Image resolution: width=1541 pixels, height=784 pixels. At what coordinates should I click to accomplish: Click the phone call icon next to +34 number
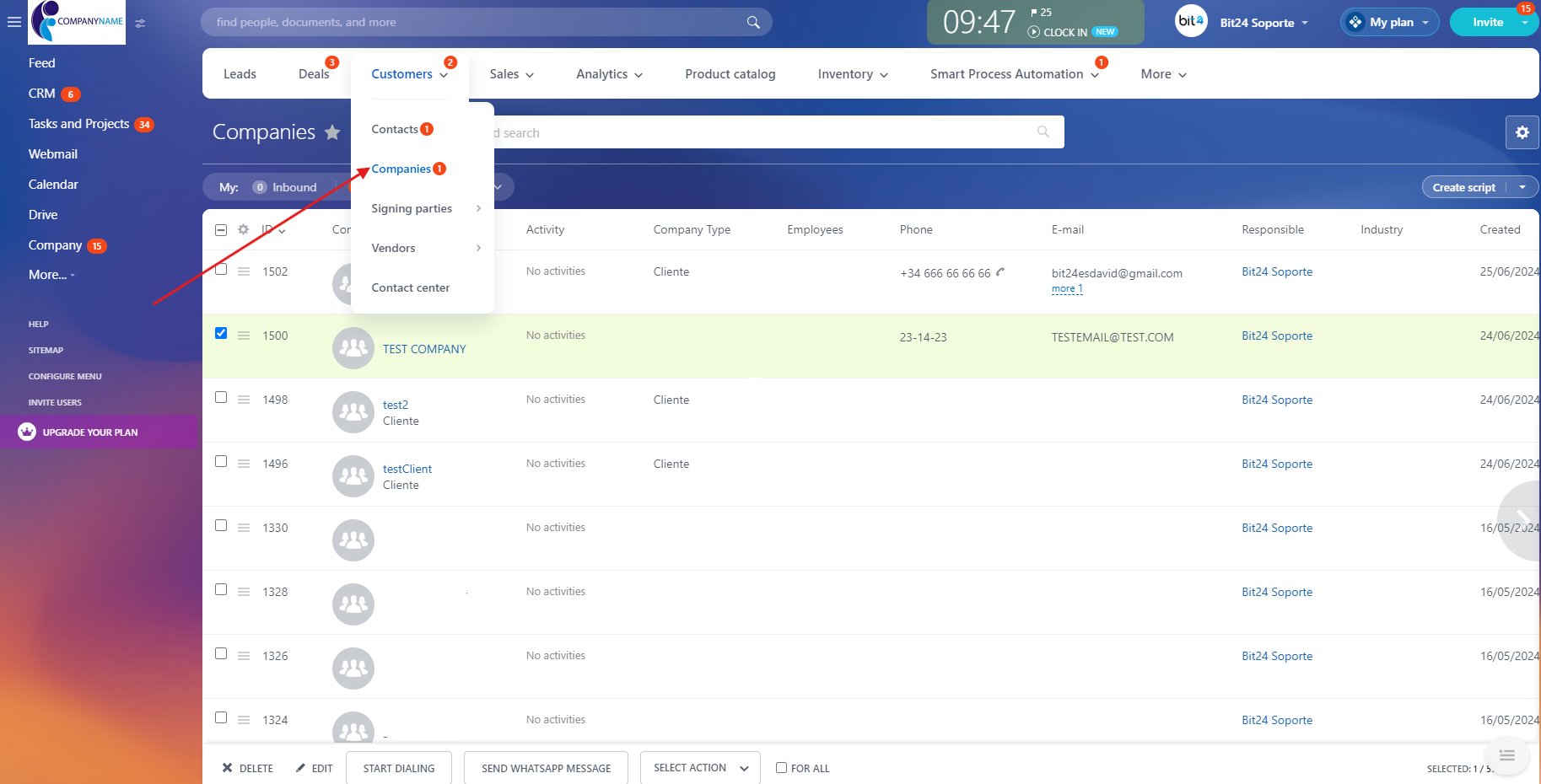pyautogui.click(x=1000, y=272)
